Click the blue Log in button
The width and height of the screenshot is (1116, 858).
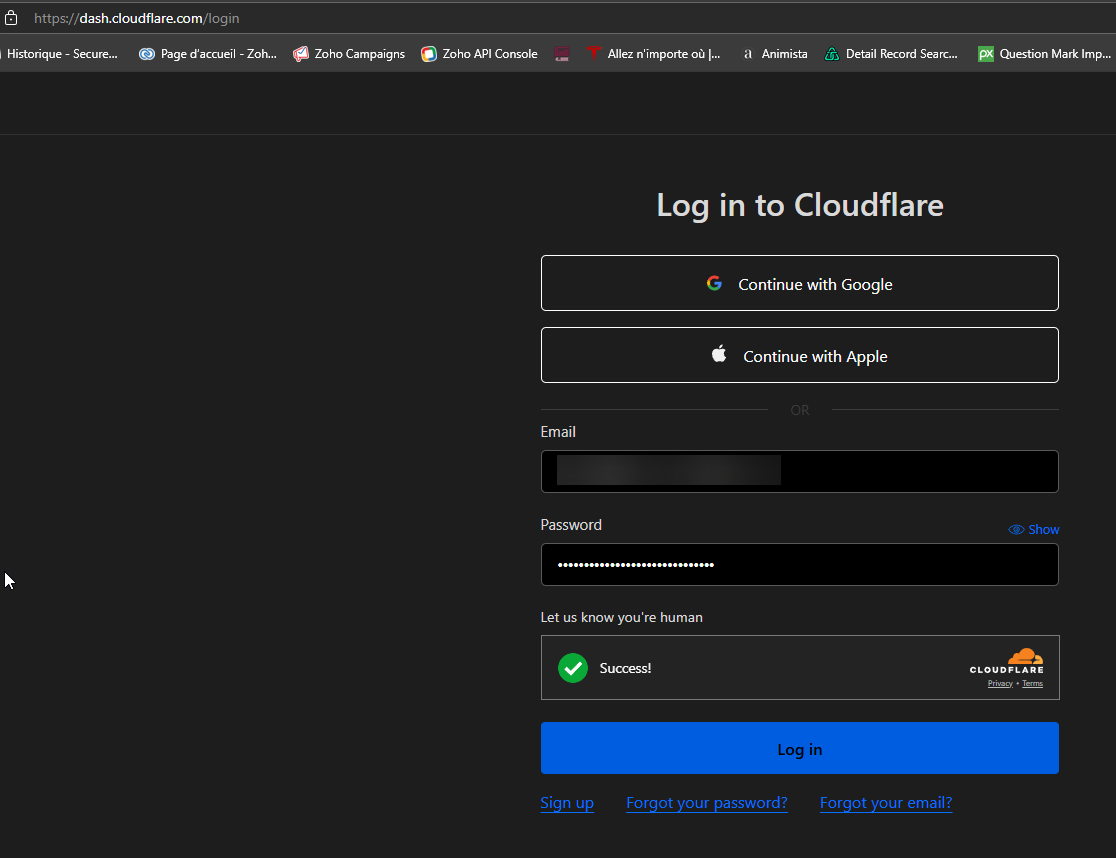coord(799,748)
